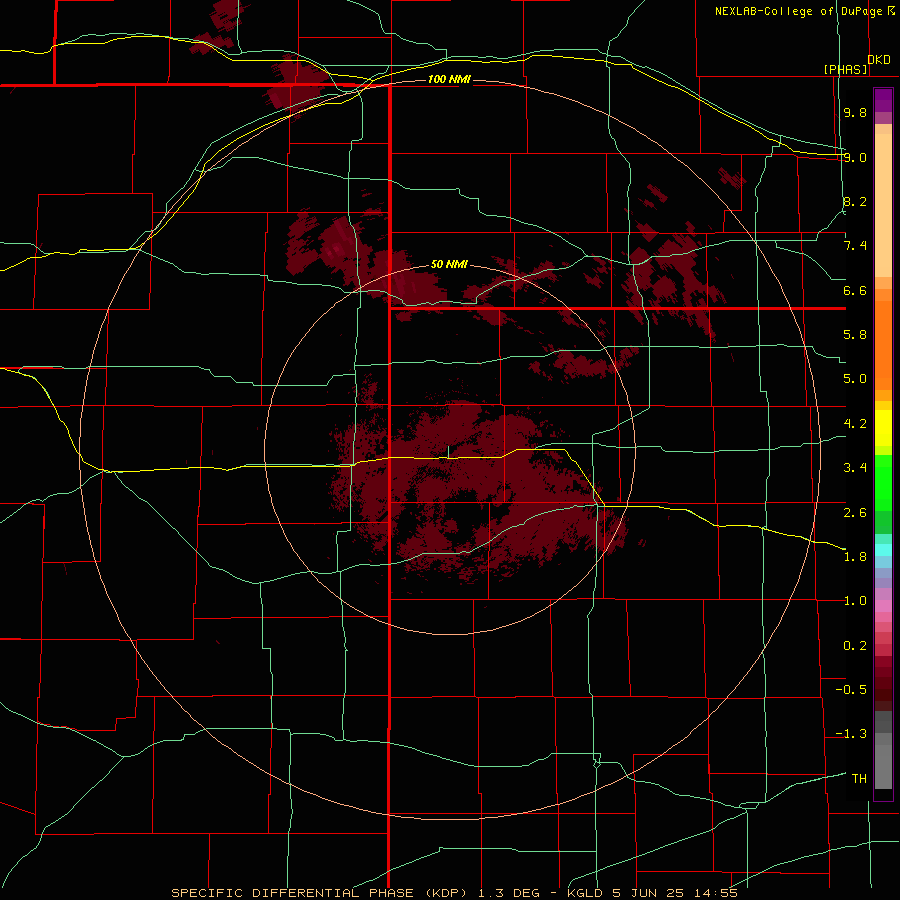The image size is (900, 900).
Task: Click the TH threshold label in legend
Action: (x=859, y=779)
